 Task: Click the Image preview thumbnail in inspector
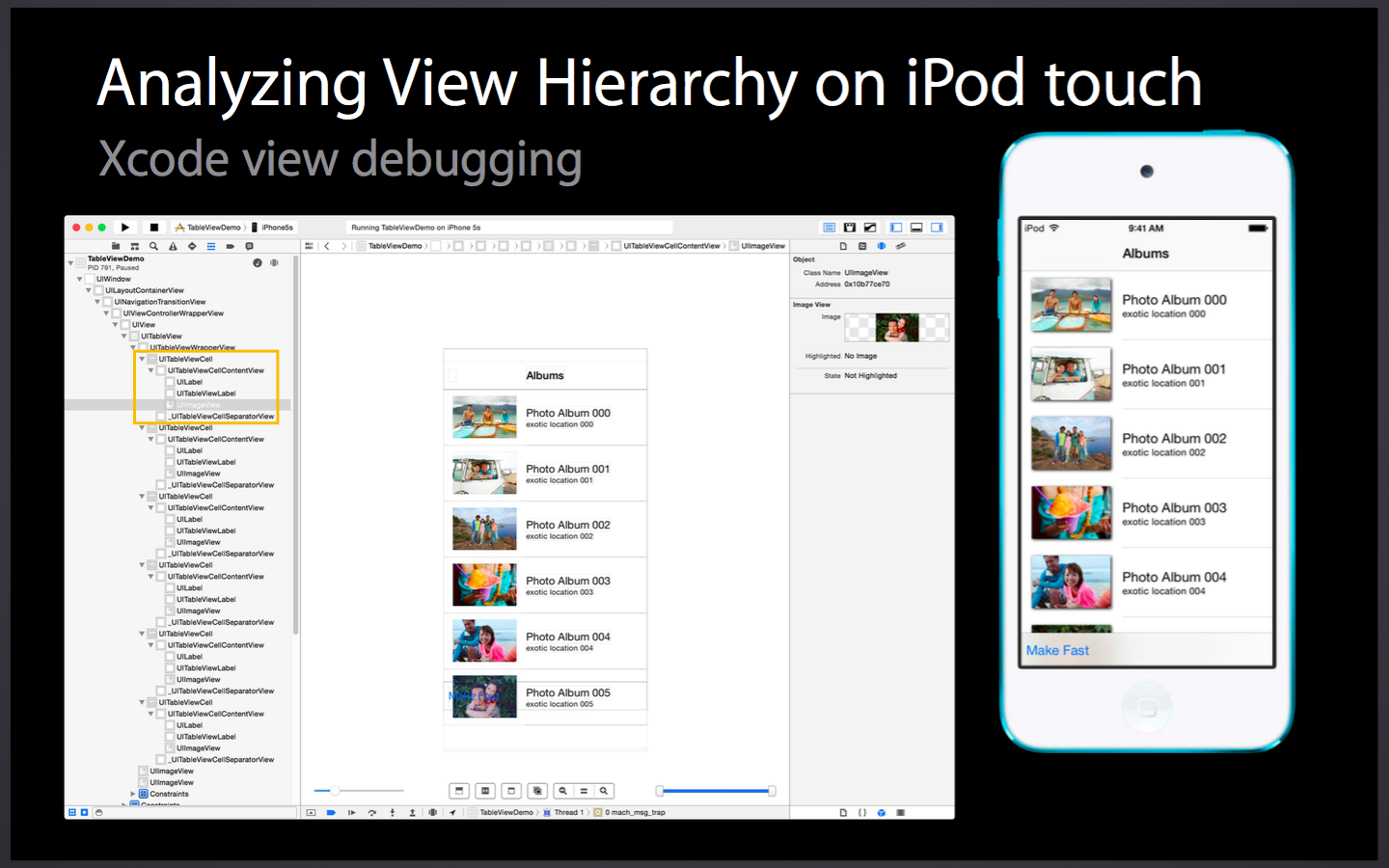[x=897, y=328]
